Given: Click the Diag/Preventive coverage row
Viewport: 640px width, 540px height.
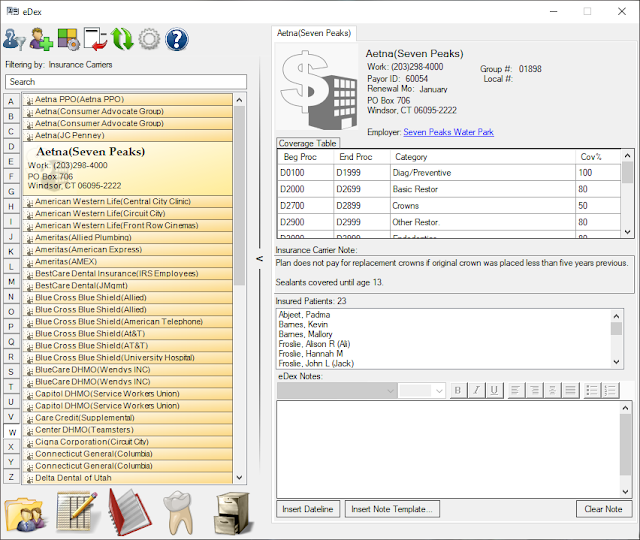Looking at the screenshot, I should (x=449, y=173).
